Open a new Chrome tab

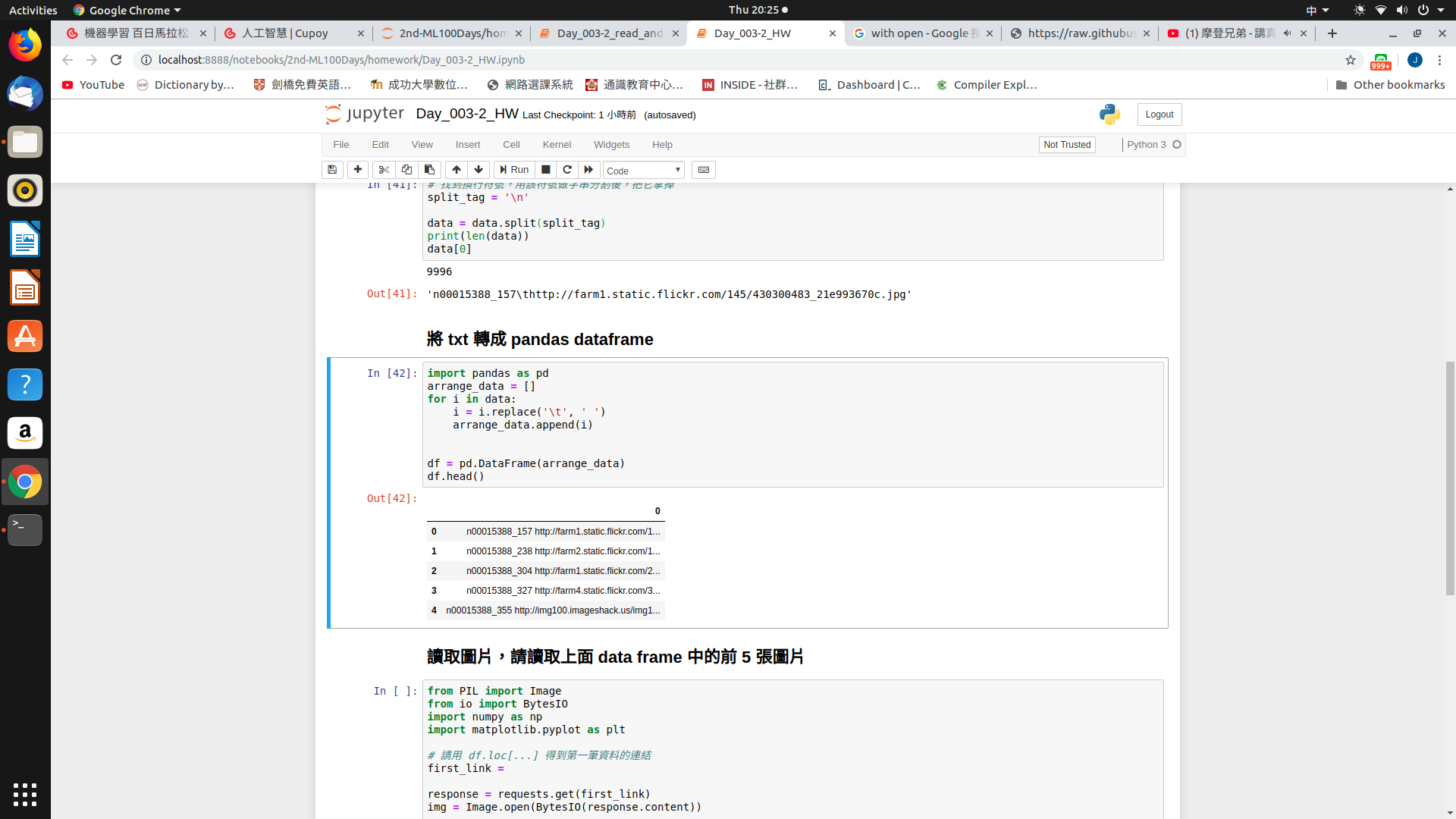1332,33
